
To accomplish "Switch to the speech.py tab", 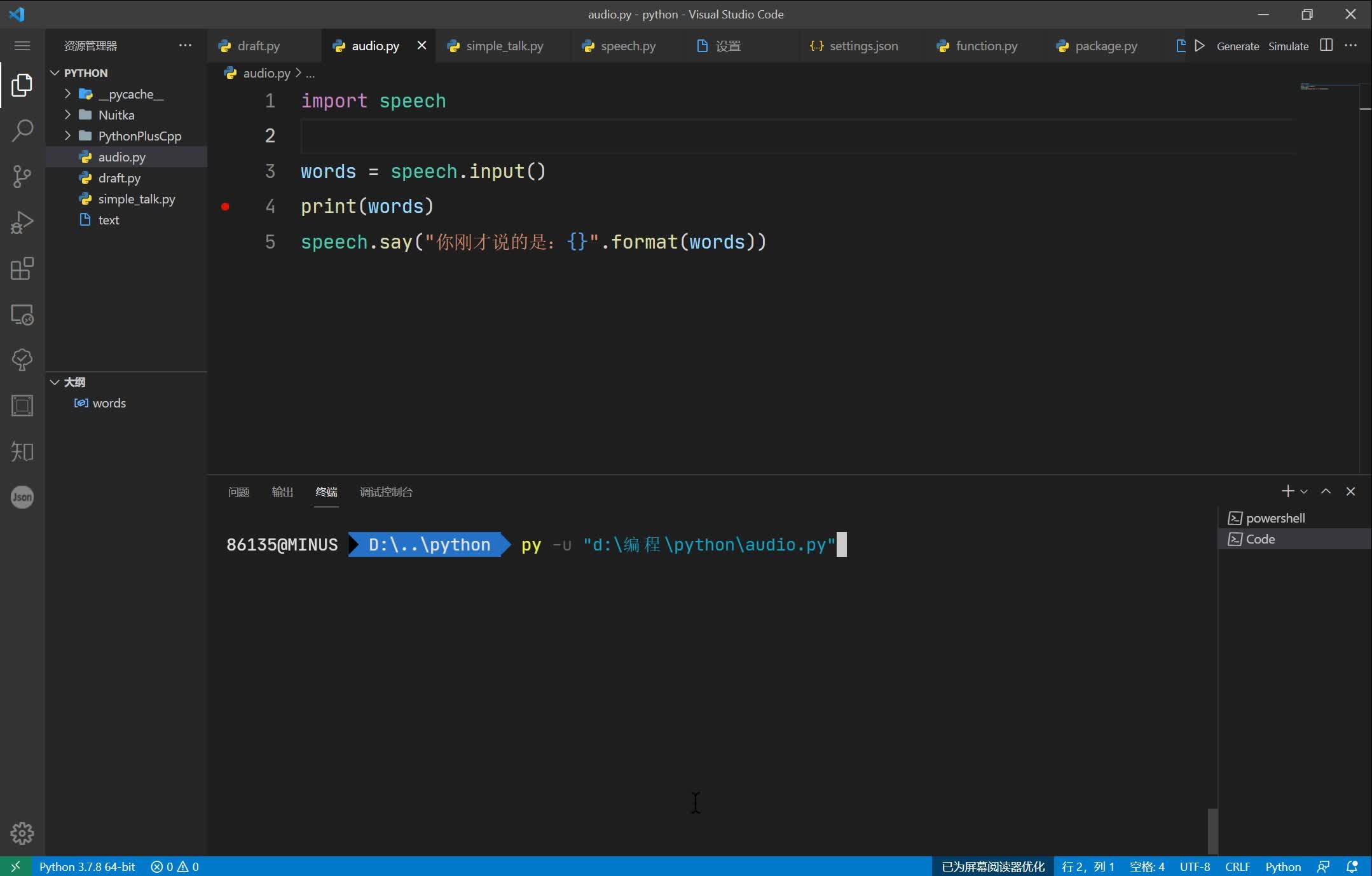I will pos(626,45).
